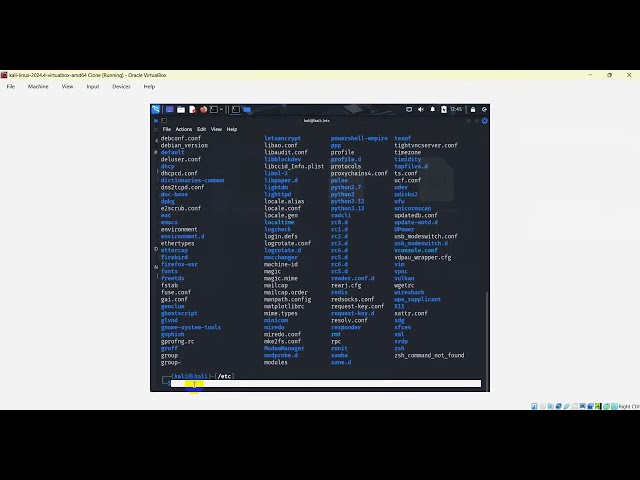Screen dimensions: 640x480
Task: Click the dictionaries-common directory name
Action: pyautogui.click(x=192, y=180)
